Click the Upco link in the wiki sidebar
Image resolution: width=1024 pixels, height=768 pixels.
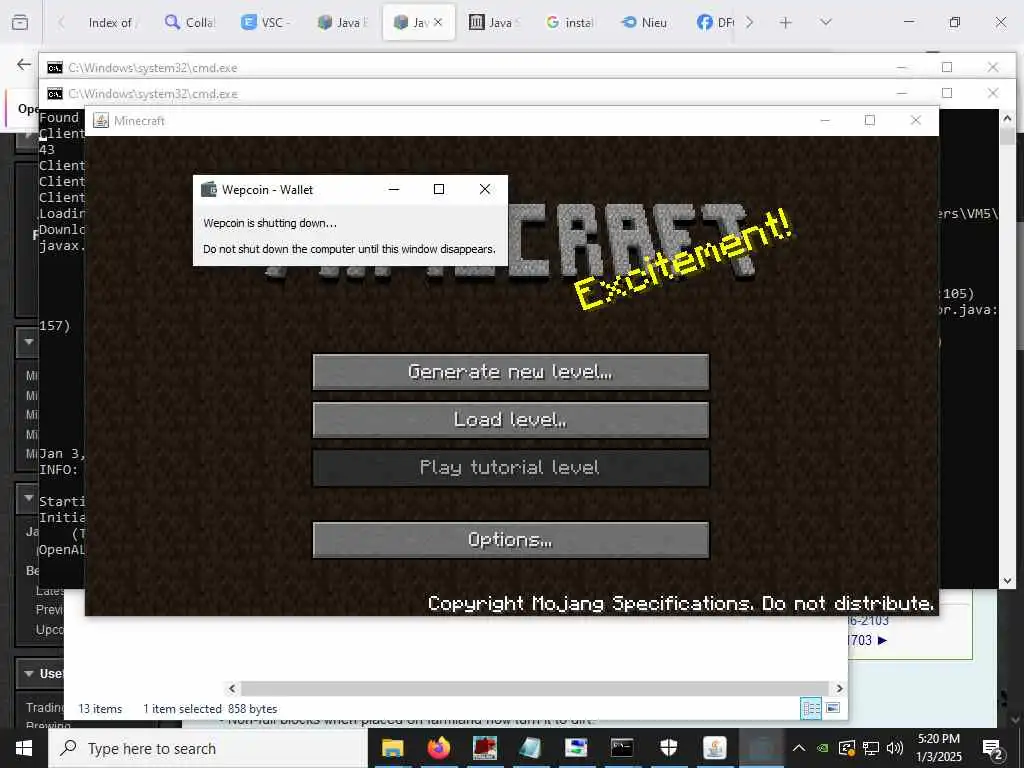click(x=50, y=630)
